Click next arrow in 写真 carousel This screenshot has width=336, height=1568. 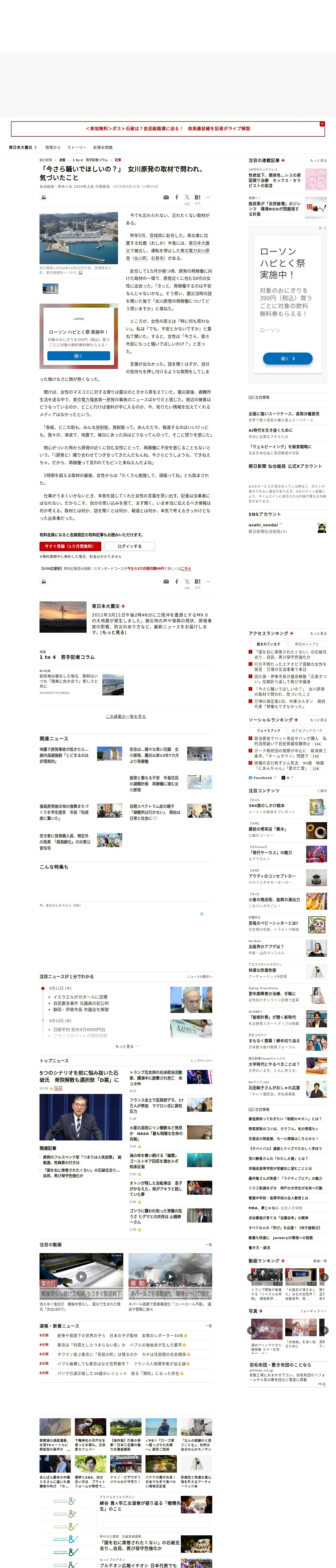click(x=324, y=1331)
